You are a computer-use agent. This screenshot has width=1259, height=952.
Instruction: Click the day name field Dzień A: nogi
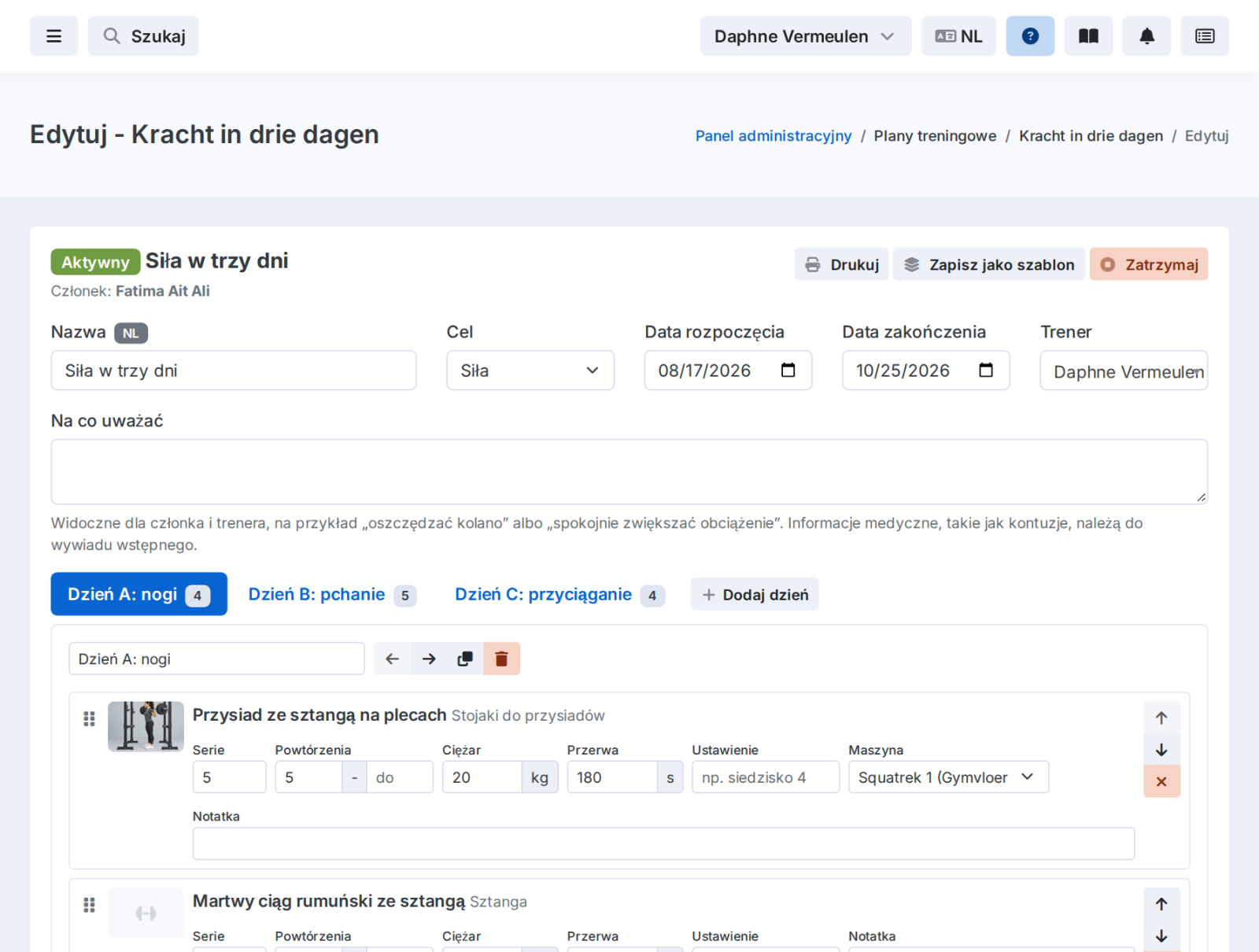pos(216,659)
